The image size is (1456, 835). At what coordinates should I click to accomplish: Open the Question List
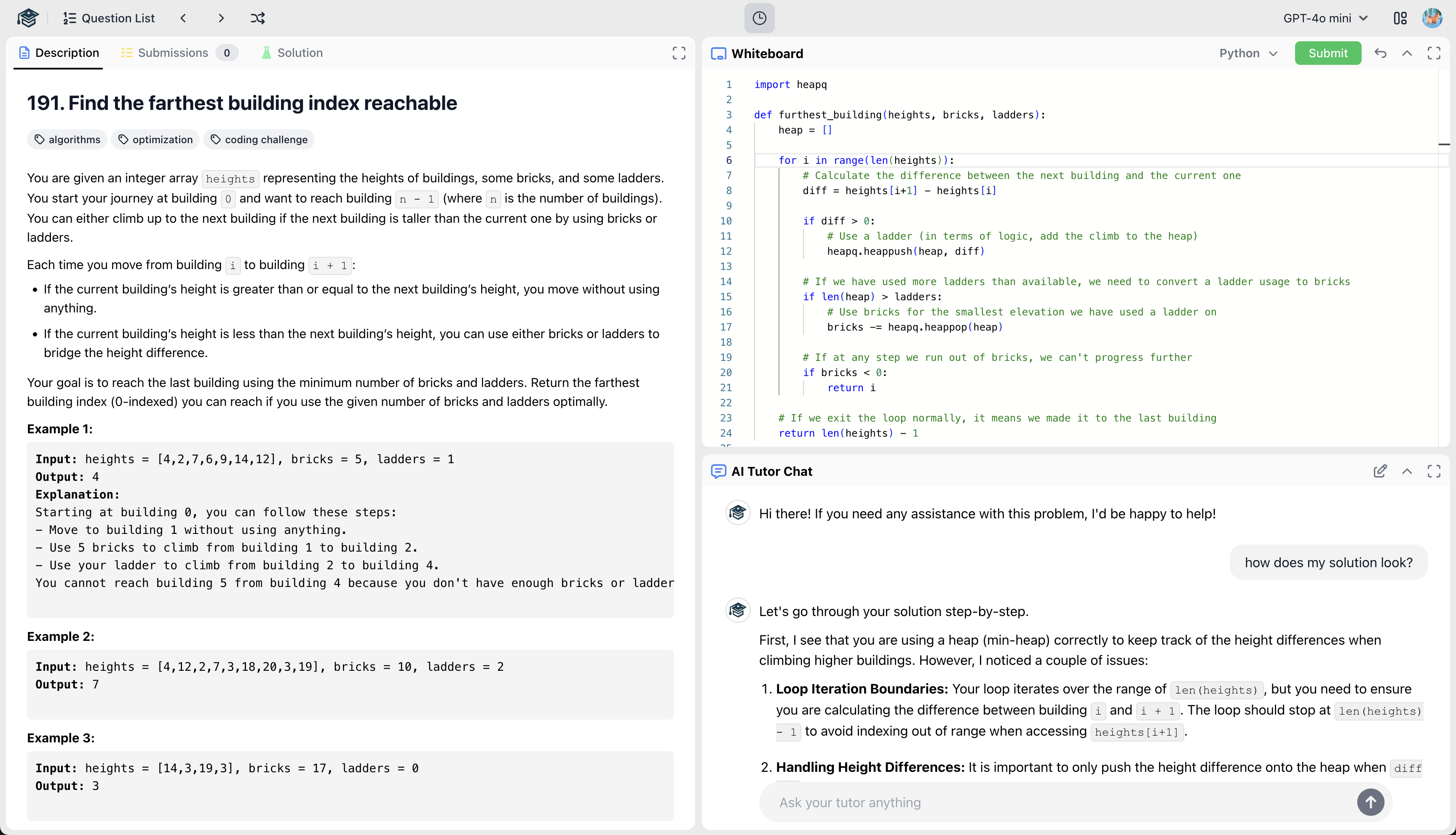coord(109,19)
